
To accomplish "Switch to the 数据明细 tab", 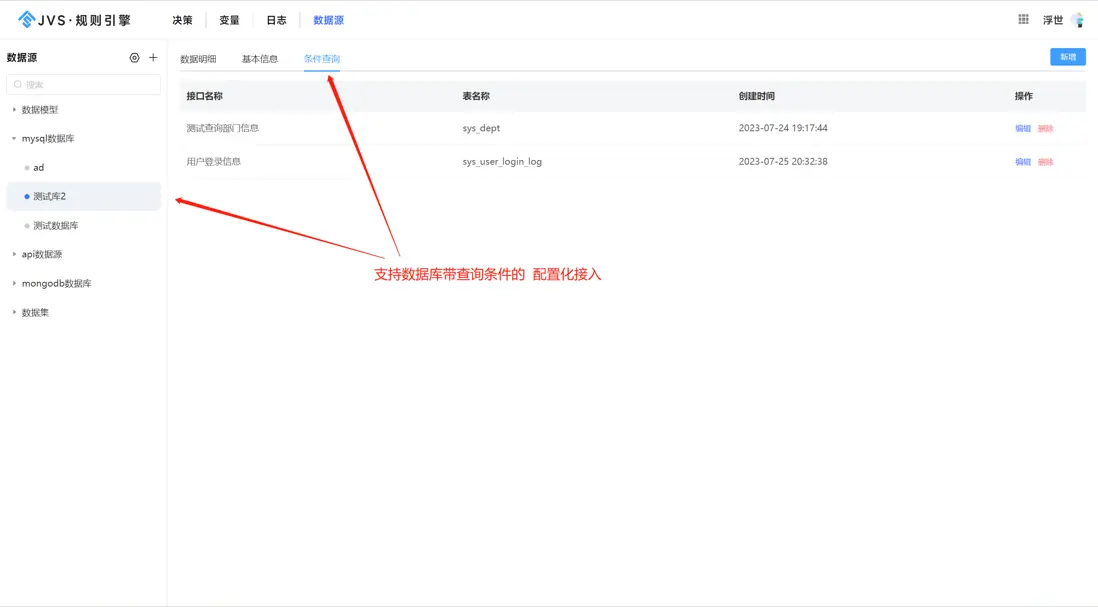I will [x=198, y=59].
